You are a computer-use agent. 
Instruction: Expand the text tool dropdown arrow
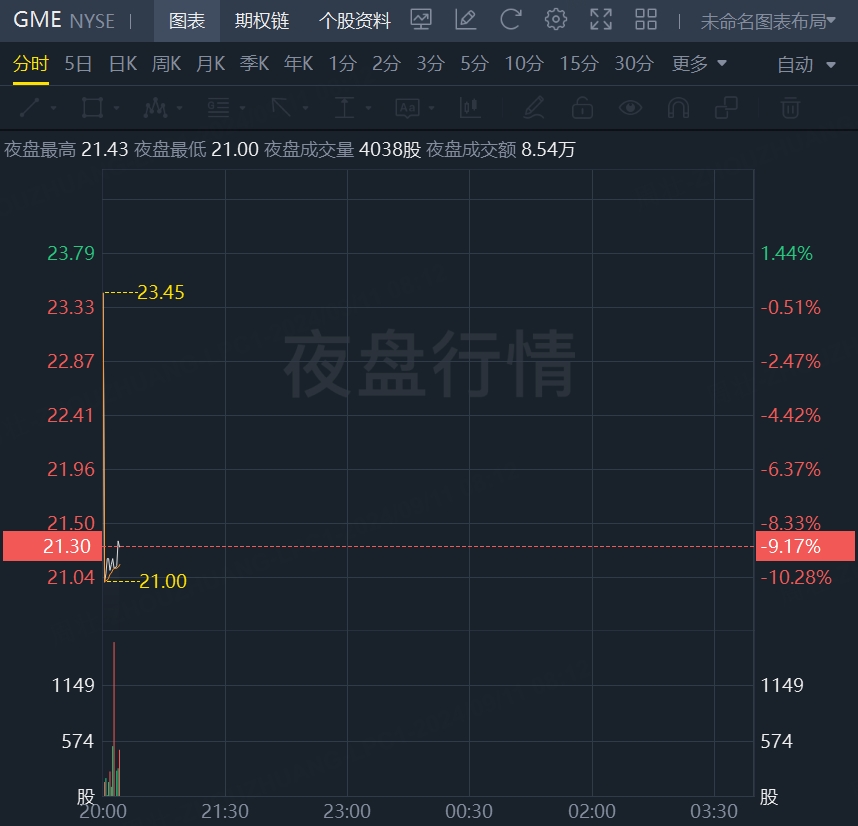point(432,108)
